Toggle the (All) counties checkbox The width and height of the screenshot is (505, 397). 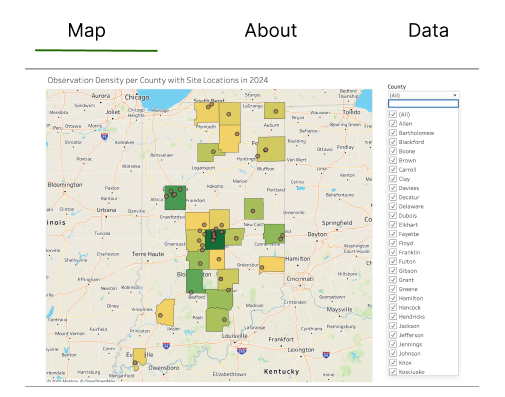[393, 114]
